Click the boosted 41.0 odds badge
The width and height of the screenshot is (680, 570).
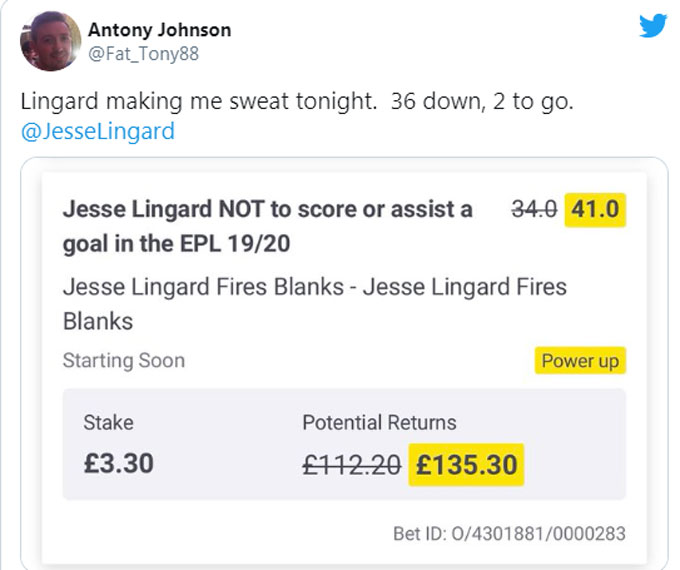coord(595,211)
